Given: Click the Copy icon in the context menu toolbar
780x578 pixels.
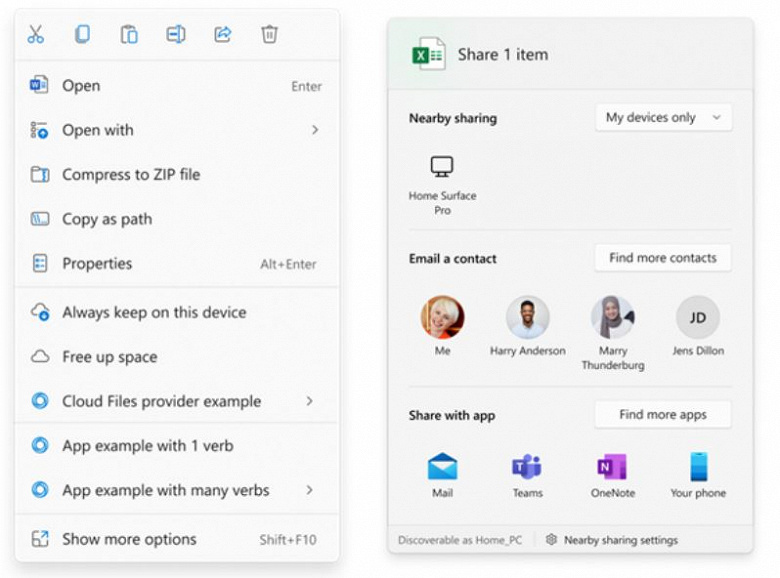Looking at the screenshot, I should click(x=82, y=34).
